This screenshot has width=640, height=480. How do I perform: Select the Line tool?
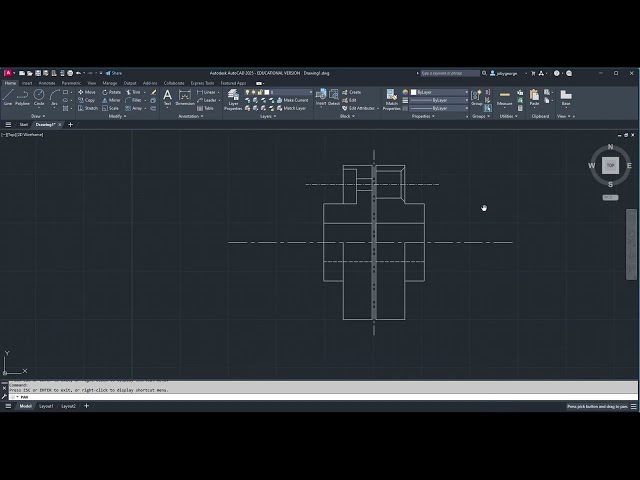[x=8, y=97]
